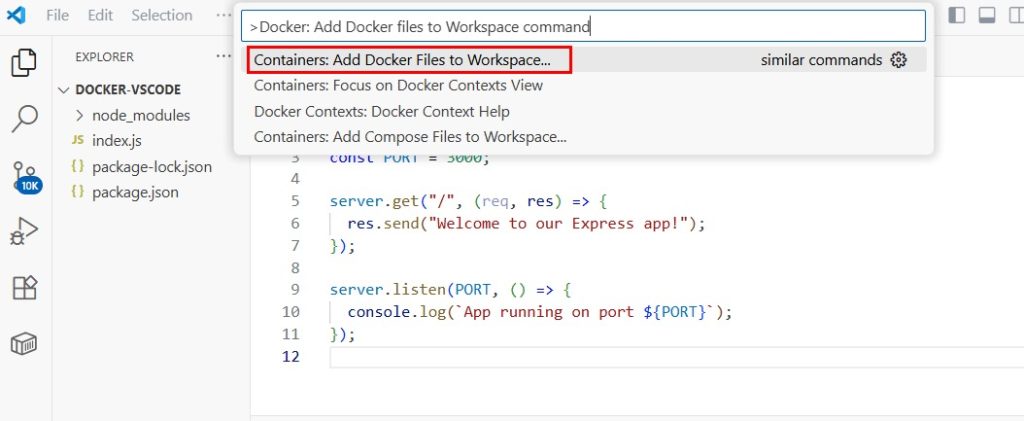Open the Containers view in activity bar
The height and width of the screenshot is (421, 1024).
(24, 345)
